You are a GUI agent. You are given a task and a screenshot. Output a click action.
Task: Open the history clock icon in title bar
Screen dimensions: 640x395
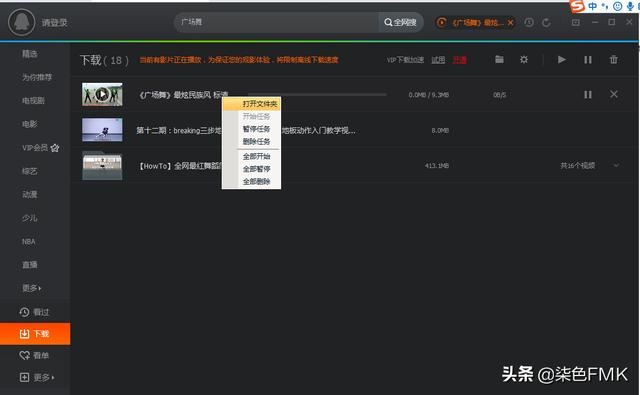[x=529, y=22]
